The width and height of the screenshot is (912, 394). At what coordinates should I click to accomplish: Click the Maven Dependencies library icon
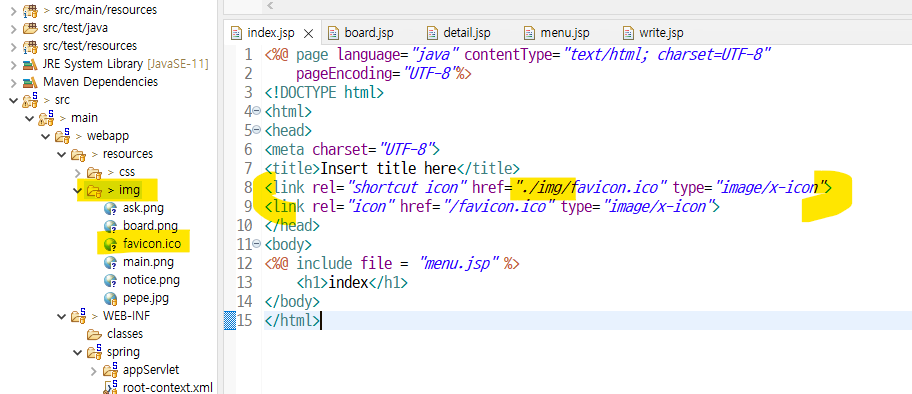[30, 82]
